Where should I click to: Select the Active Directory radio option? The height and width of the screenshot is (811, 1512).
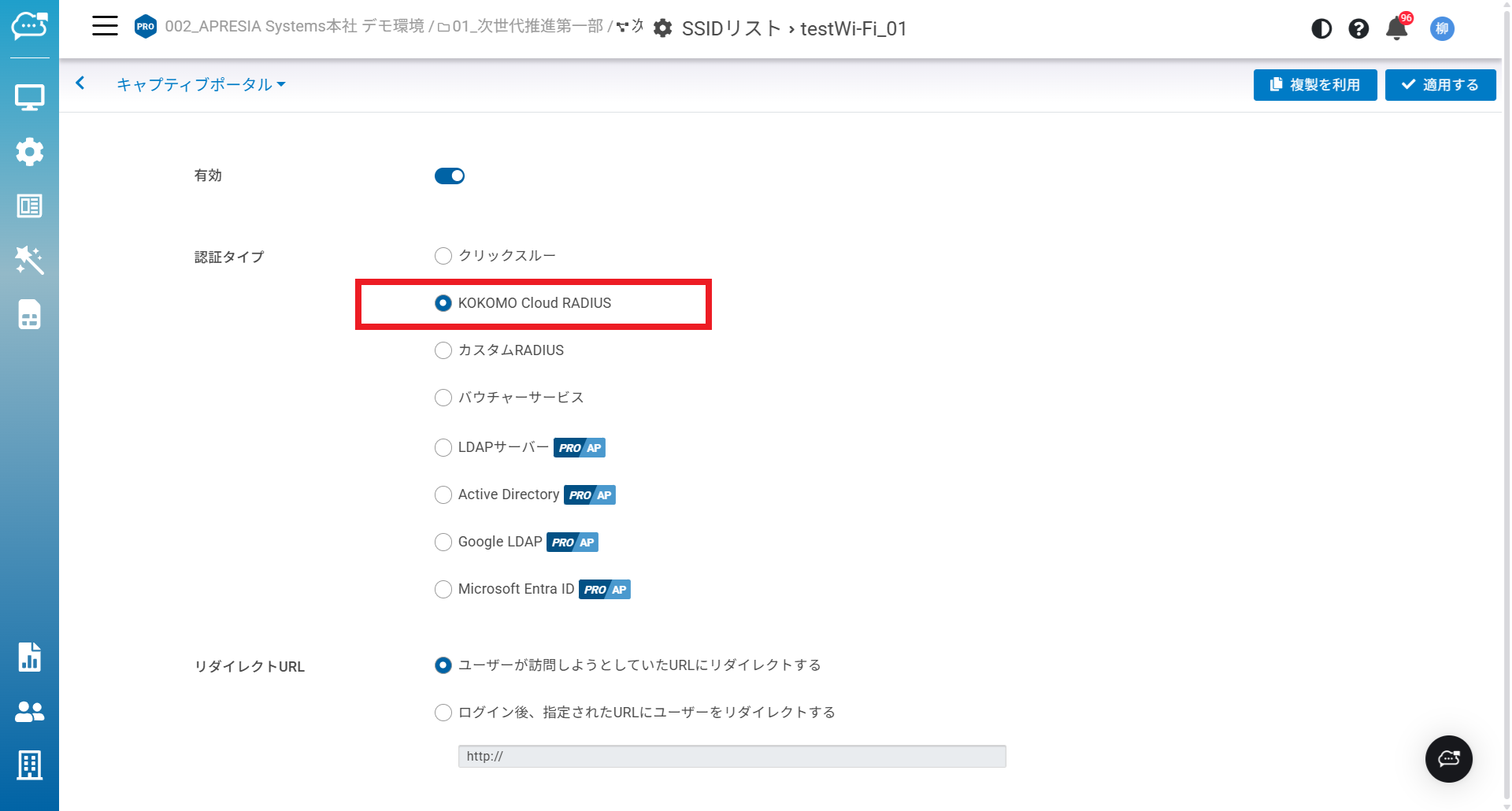pyautogui.click(x=443, y=494)
